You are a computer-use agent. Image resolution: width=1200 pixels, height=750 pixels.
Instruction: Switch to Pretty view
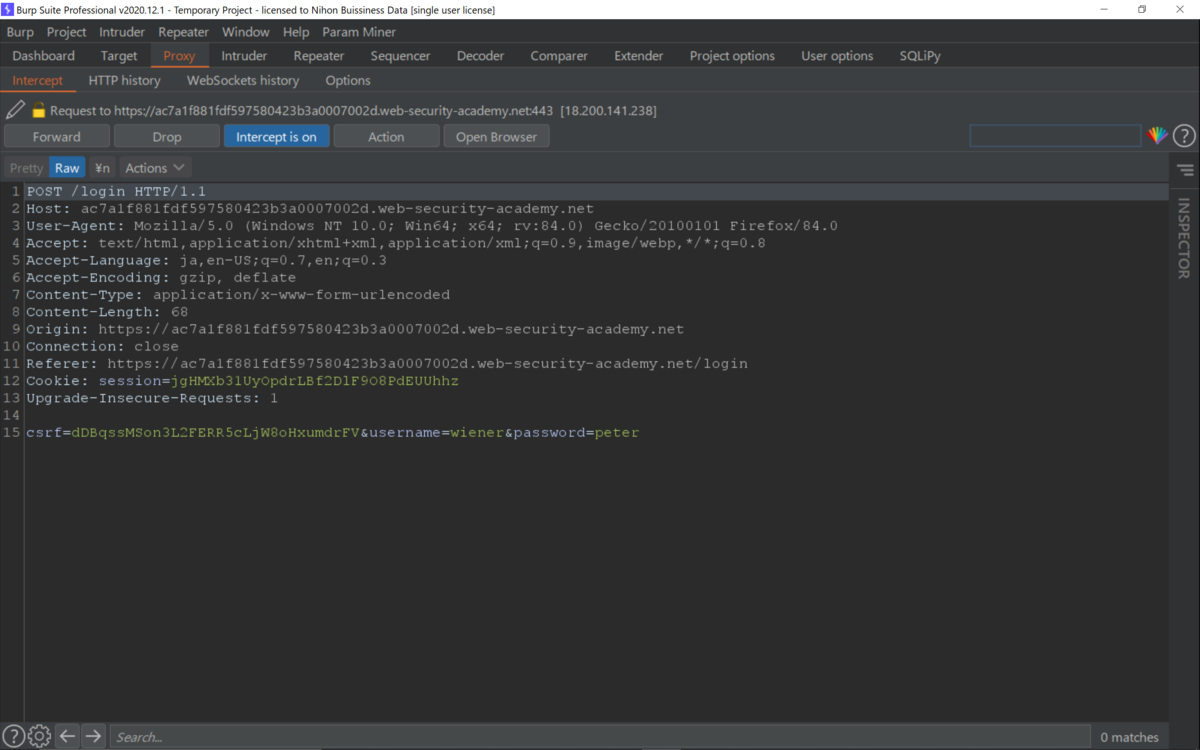click(x=26, y=168)
